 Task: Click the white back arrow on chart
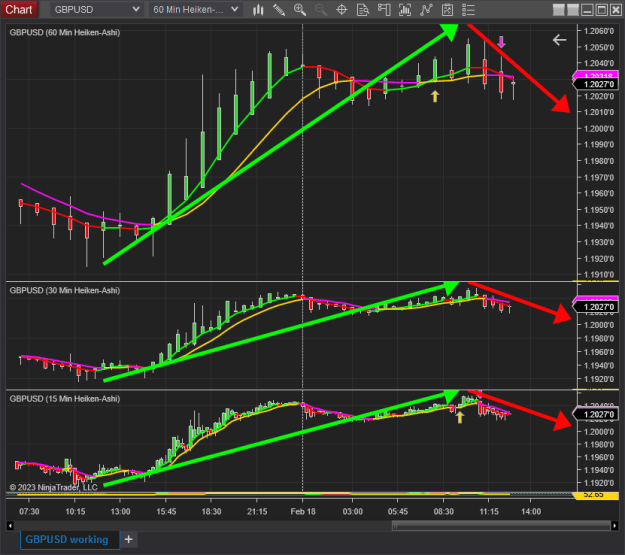pyautogui.click(x=559, y=39)
